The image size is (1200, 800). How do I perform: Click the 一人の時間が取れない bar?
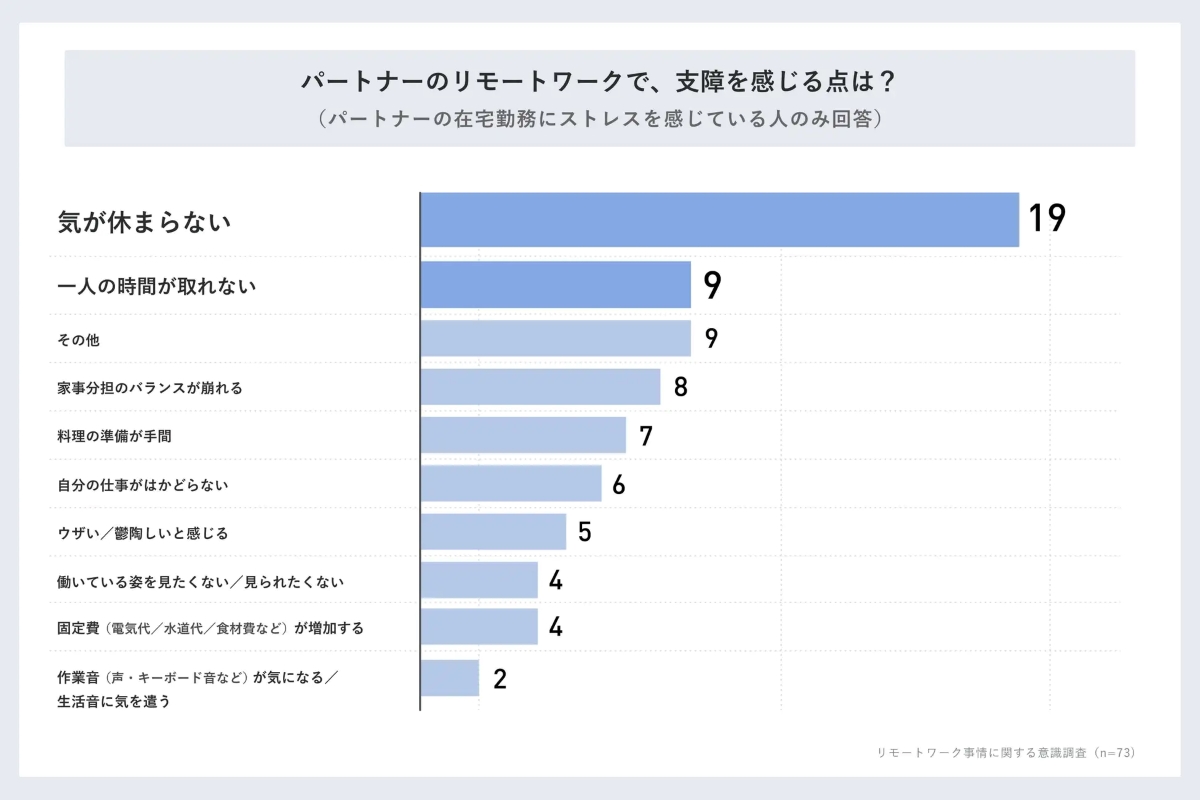click(555, 285)
